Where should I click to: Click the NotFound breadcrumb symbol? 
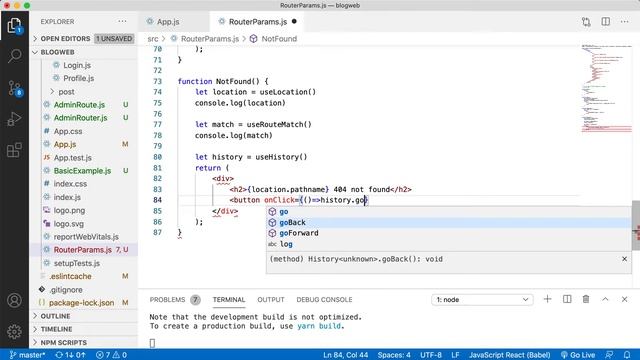[279, 39]
